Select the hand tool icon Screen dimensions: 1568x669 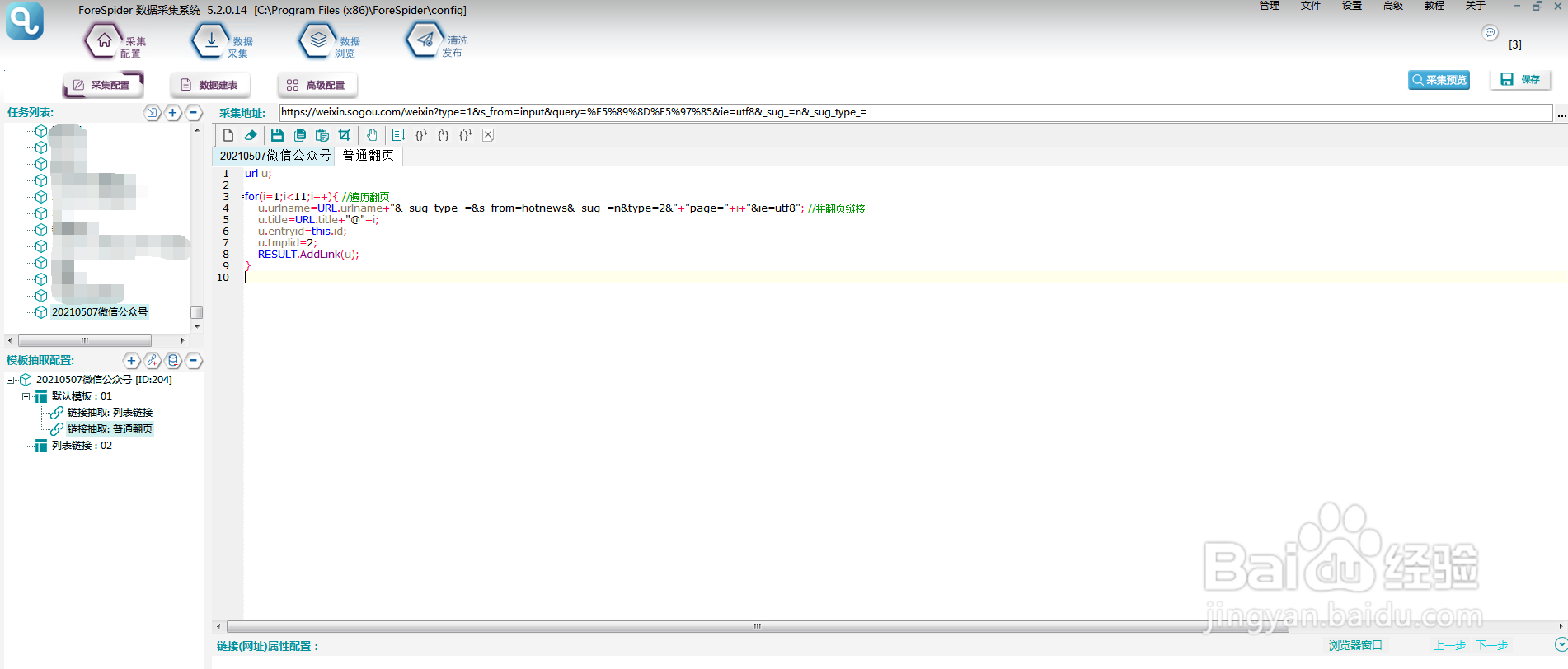pos(372,135)
